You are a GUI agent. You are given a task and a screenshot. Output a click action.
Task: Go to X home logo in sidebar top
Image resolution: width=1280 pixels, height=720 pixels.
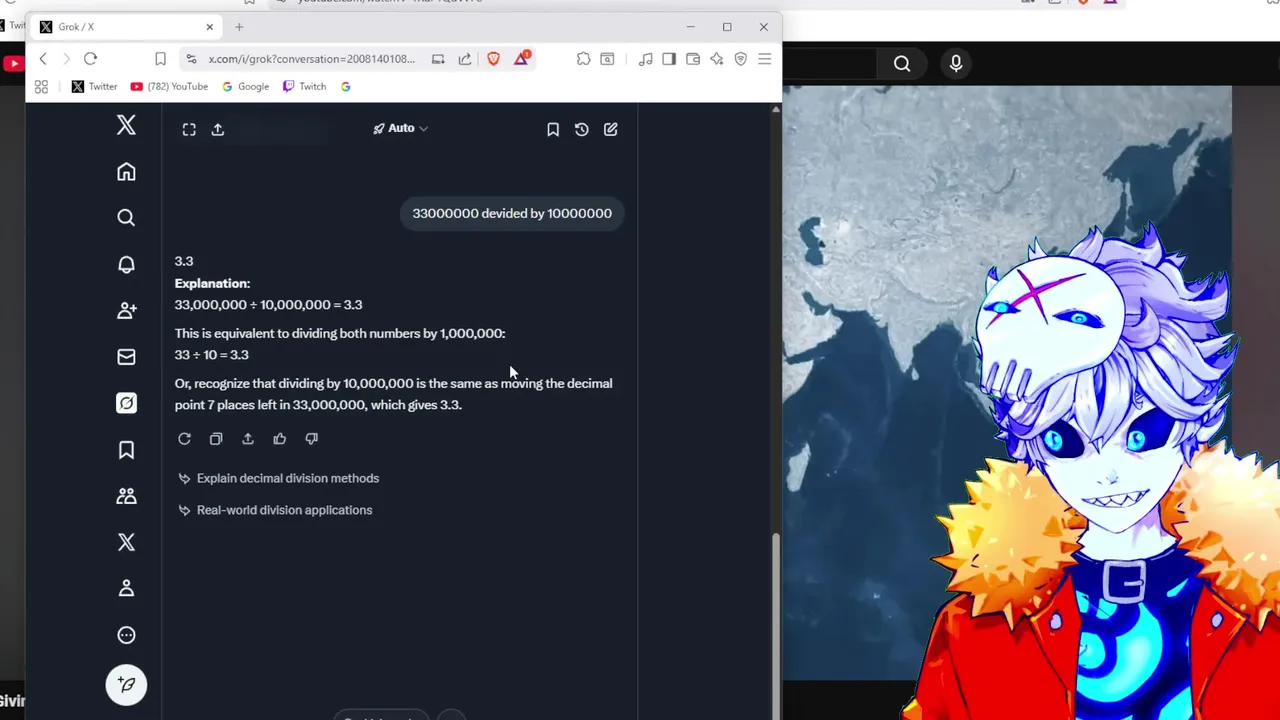click(126, 125)
